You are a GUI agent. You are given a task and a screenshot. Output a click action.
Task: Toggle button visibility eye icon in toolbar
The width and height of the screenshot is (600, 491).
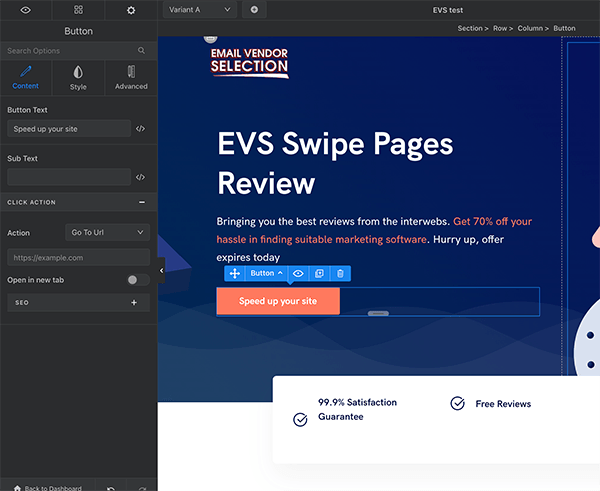click(x=298, y=273)
